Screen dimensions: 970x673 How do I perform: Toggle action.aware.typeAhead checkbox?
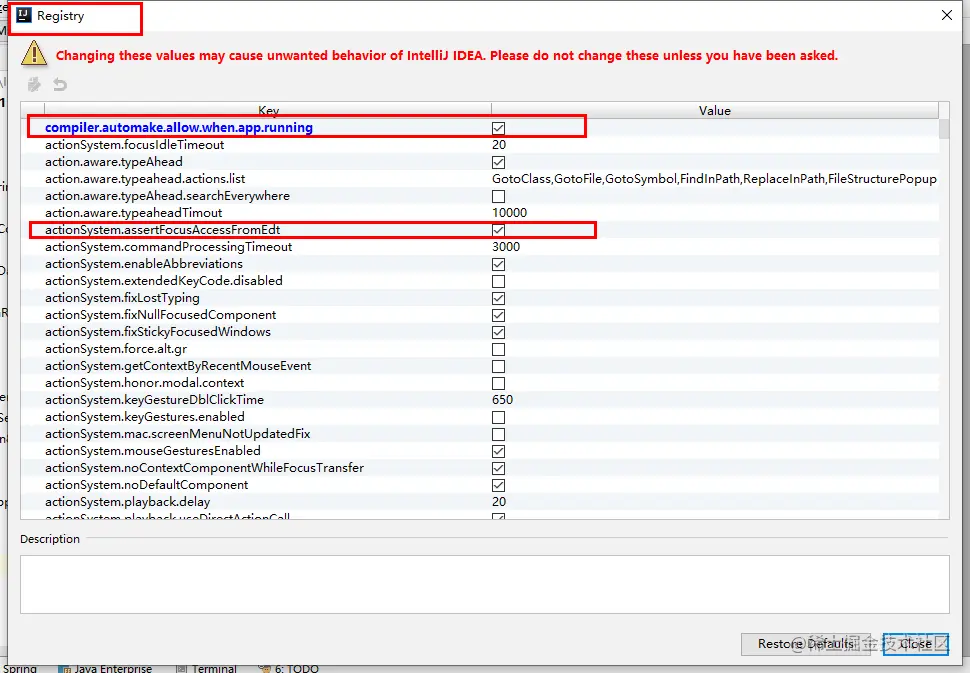pos(499,162)
